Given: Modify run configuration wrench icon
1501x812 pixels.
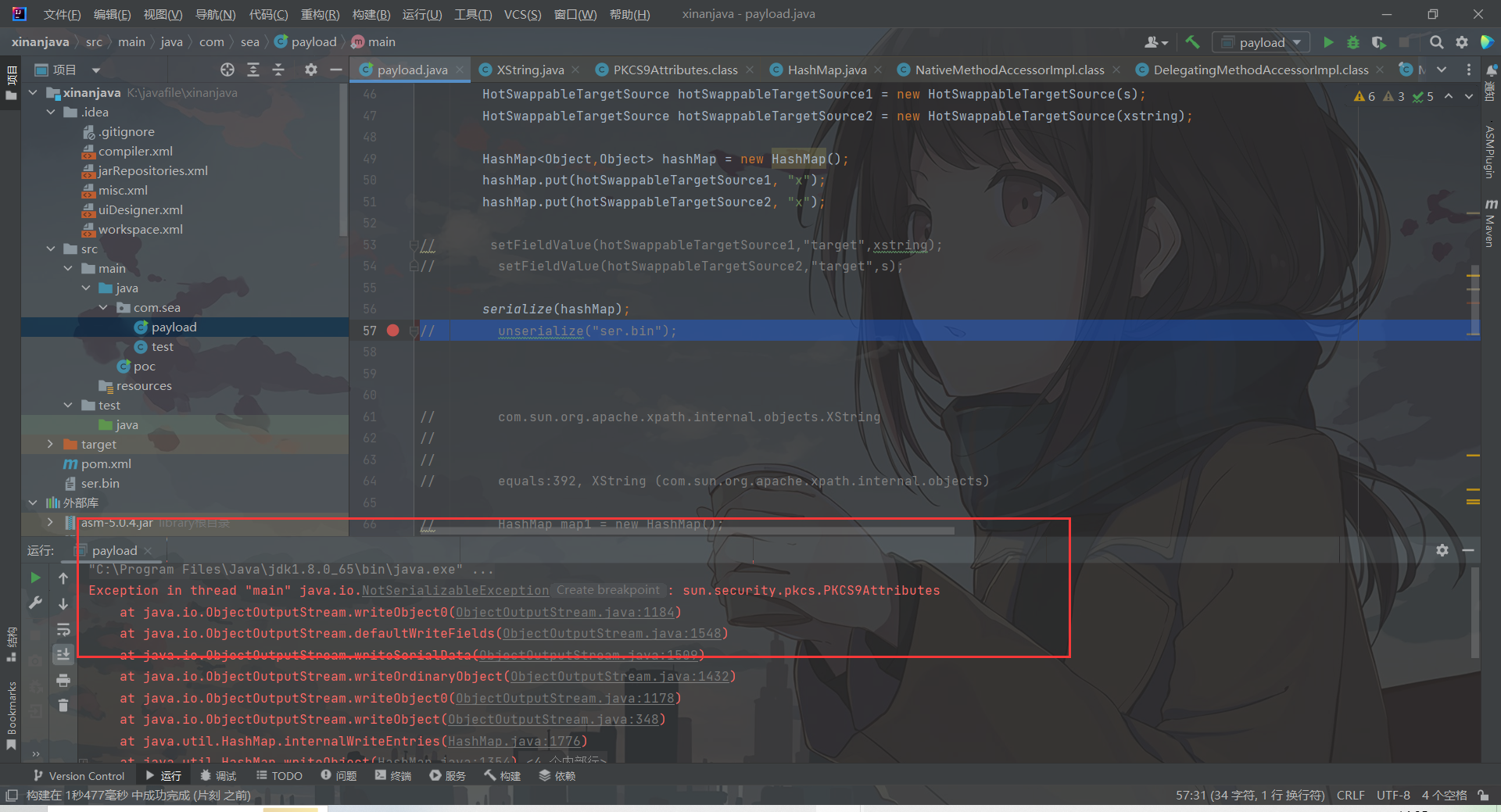Looking at the screenshot, I should click(x=35, y=603).
